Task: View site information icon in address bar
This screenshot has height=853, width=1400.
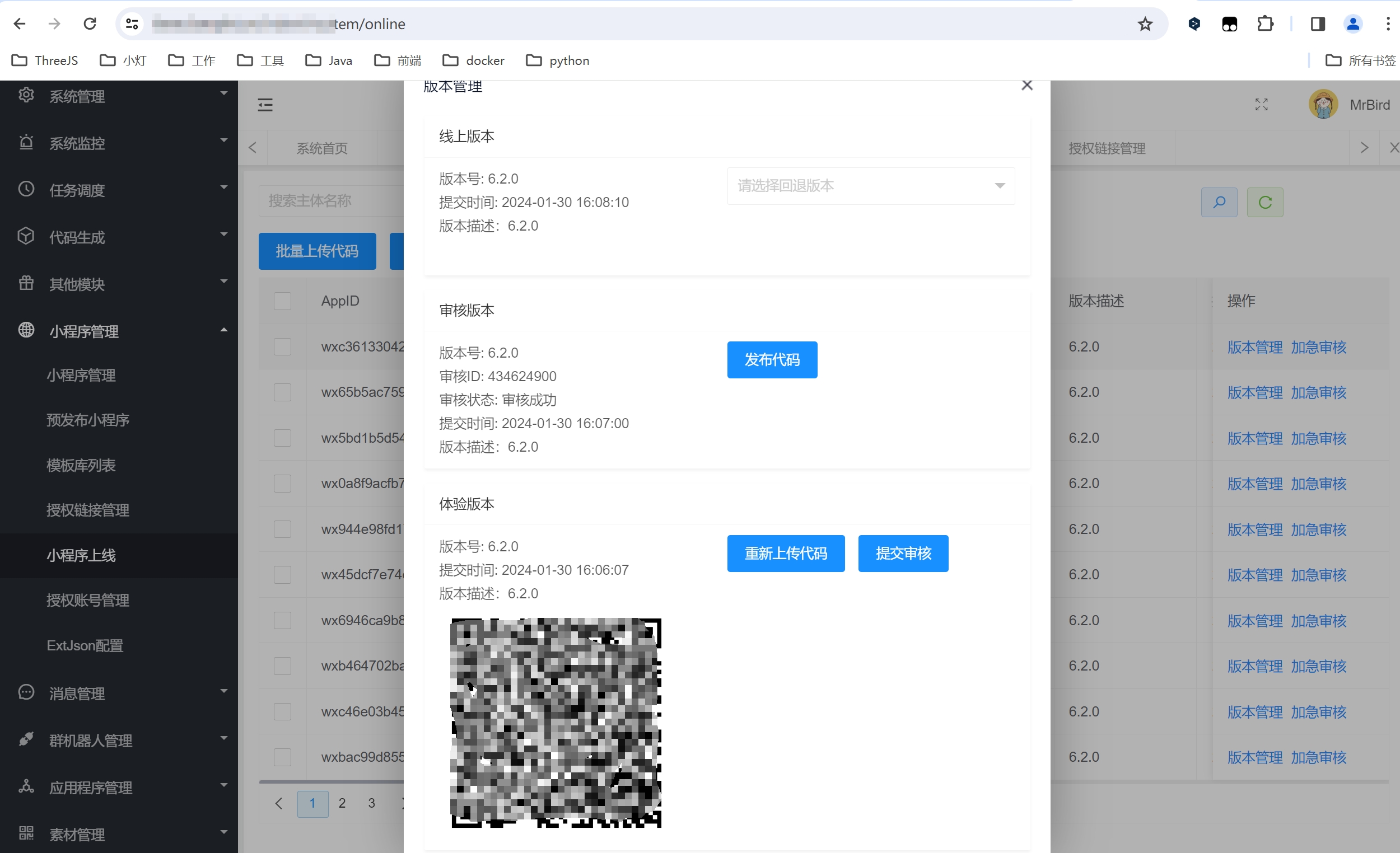Action: (x=132, y=24)
